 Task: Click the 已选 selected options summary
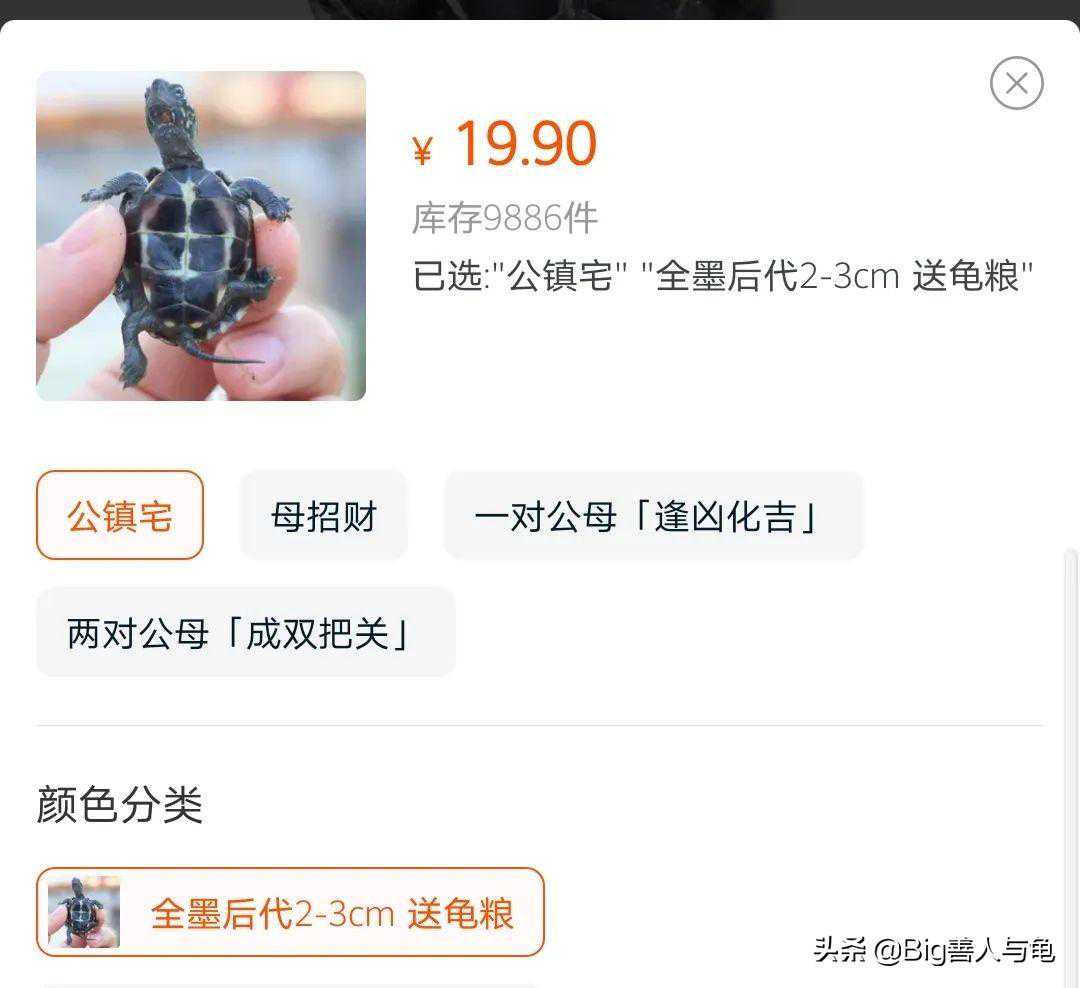(723, 276)
